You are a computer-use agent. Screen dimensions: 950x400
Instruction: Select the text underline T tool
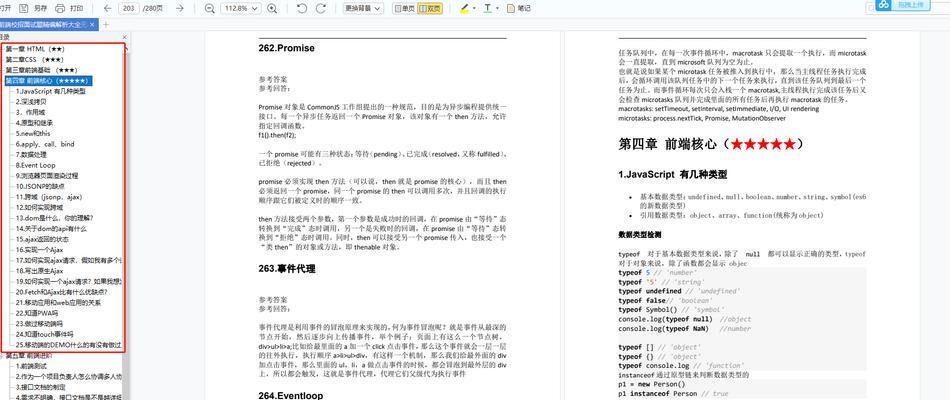488,8
